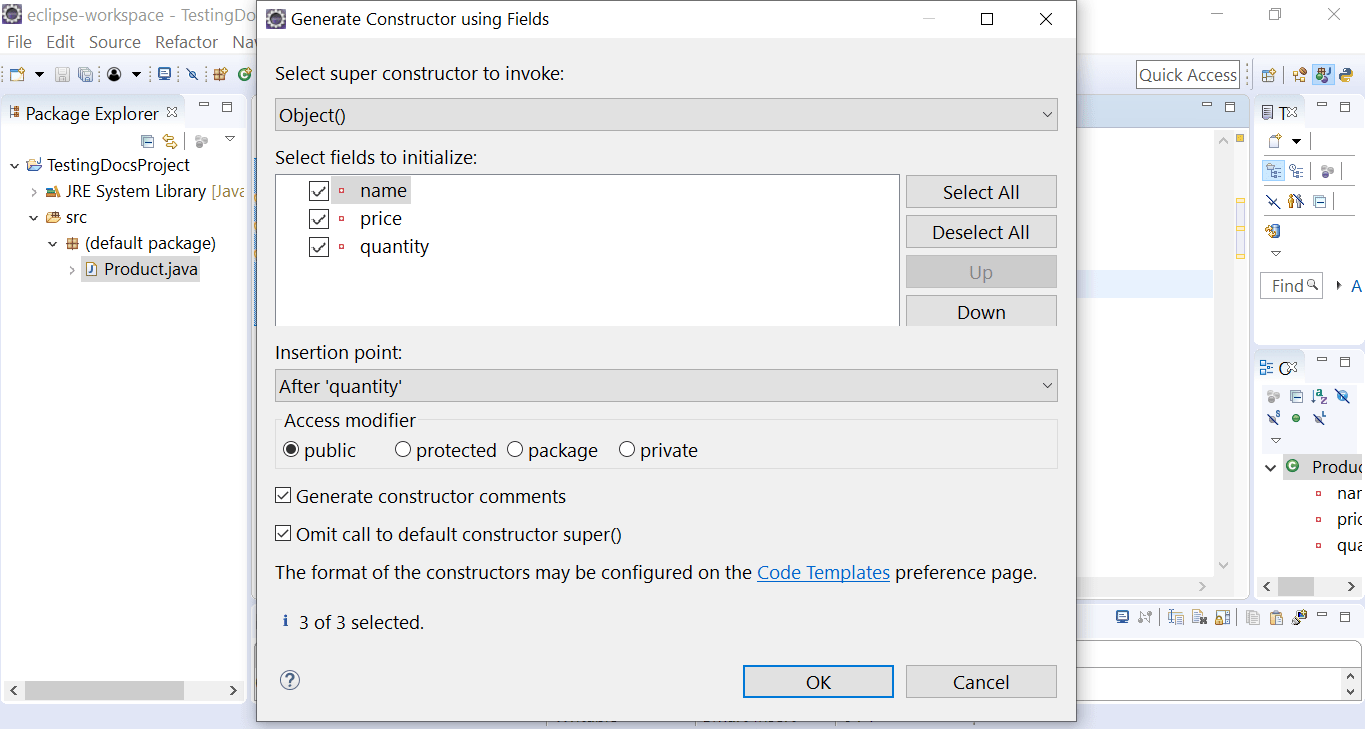The width and height of the screenshot is (1365, 729).
Task: Open the Insertion point dropdown
Action: tap(1046, 385)
